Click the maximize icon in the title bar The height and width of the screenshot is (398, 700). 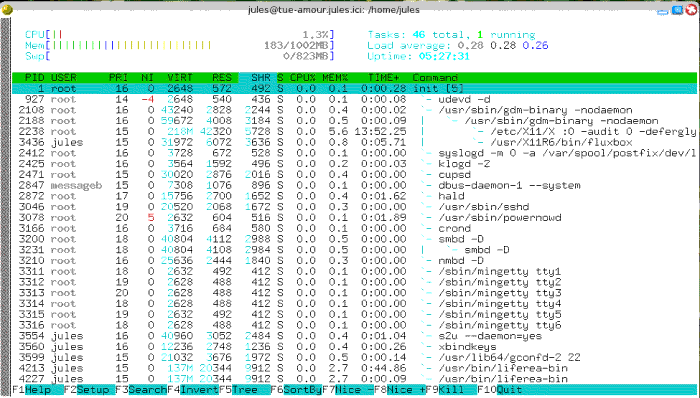click(x=677, y=10)
